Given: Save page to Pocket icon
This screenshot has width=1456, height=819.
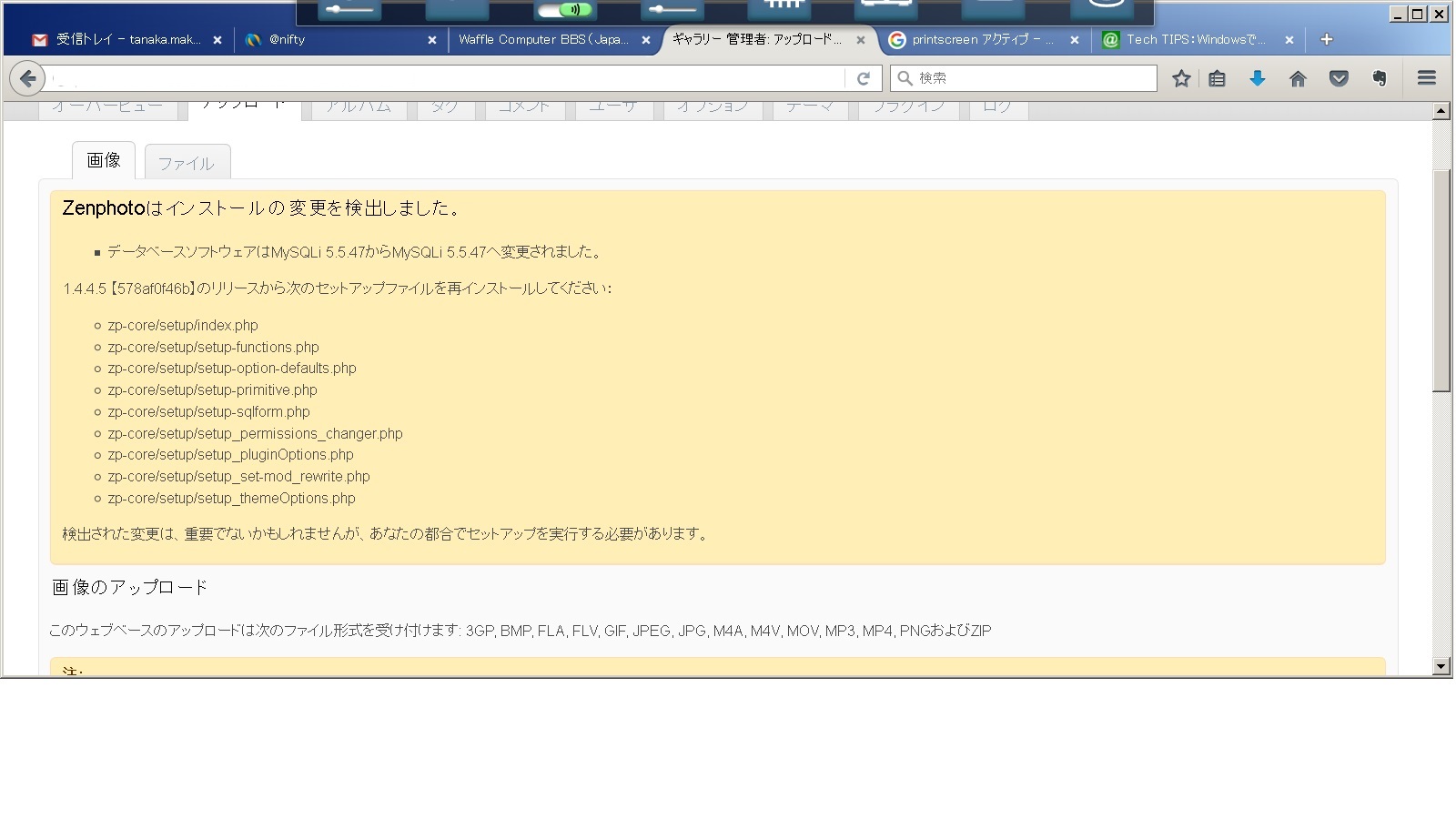Looking at the screenshot, I should [1339, 78].
